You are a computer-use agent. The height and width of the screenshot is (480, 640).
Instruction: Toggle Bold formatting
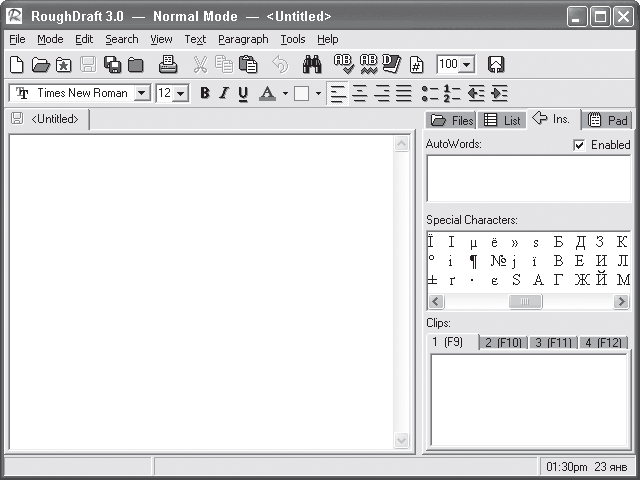coord(205,93)
